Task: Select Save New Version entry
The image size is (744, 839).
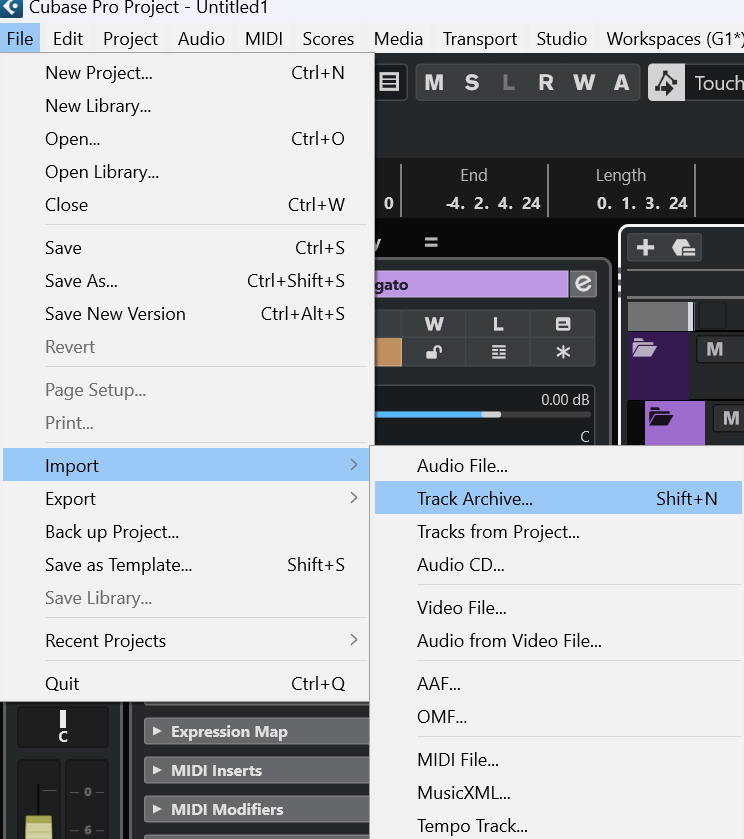Action: point(186,314)
